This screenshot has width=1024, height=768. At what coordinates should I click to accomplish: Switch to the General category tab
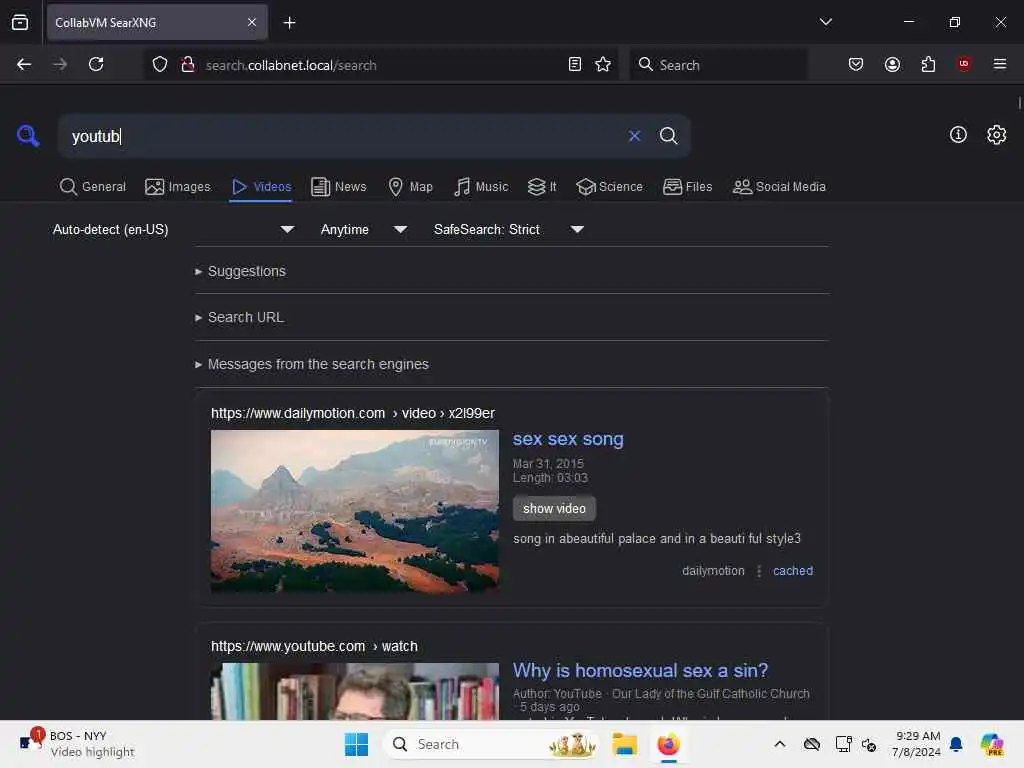pyautogui.click(x=92, y=187)
